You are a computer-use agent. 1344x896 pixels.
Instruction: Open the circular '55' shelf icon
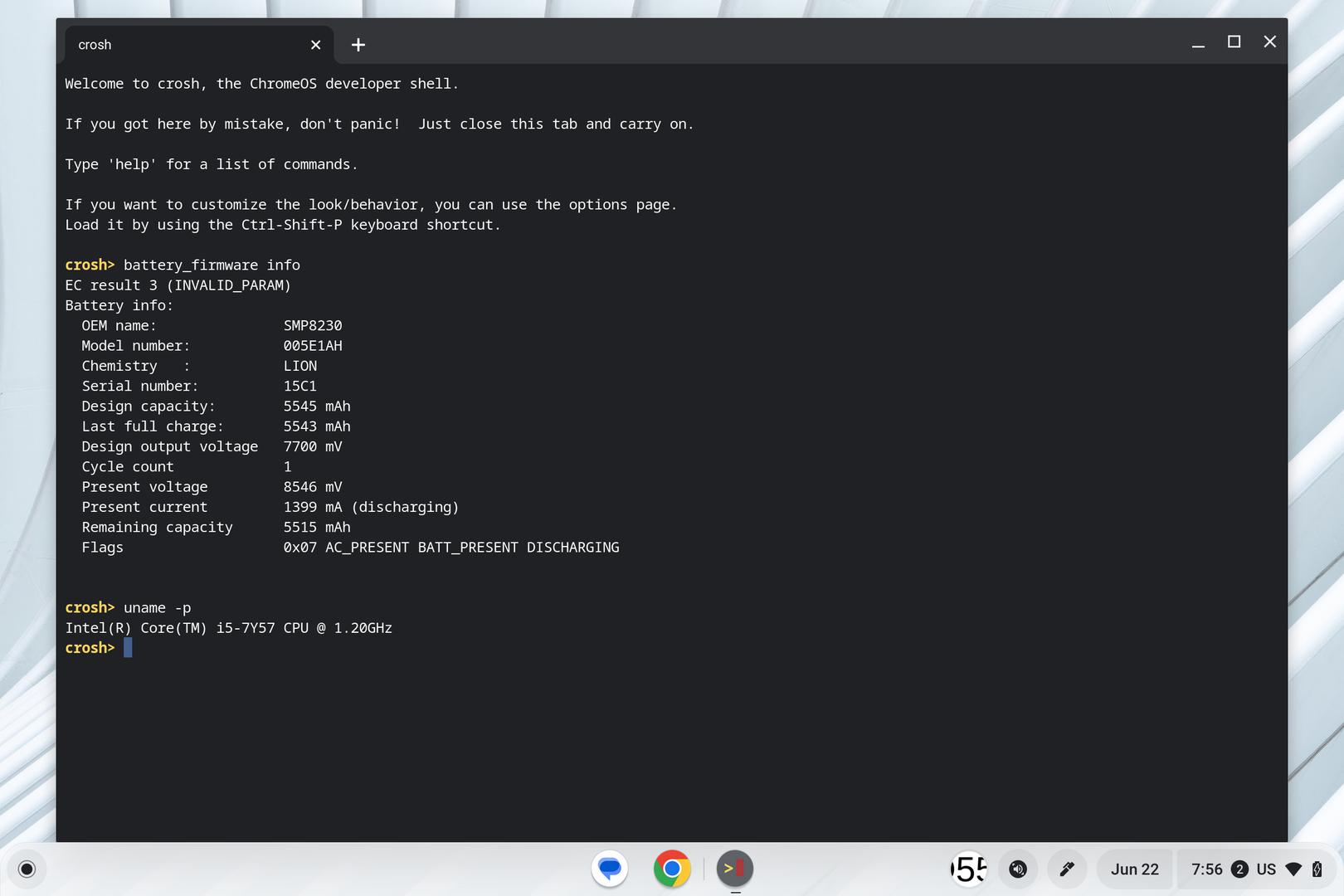pos(969,869)
